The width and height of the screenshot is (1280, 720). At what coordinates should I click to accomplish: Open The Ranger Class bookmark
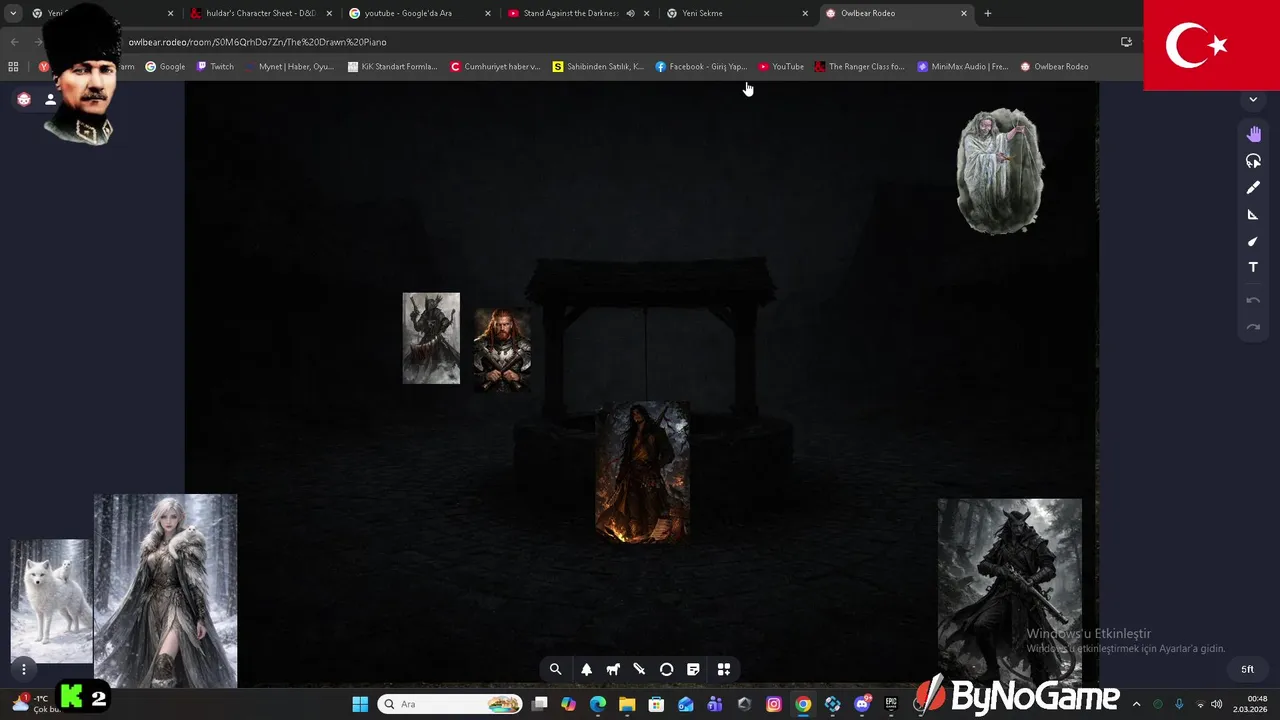click(859, 67)
